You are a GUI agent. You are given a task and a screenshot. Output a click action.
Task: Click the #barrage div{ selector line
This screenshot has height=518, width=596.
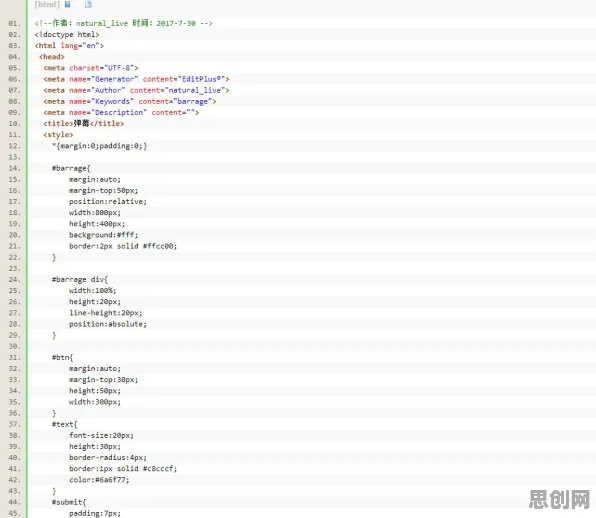[x=80, y=279]
